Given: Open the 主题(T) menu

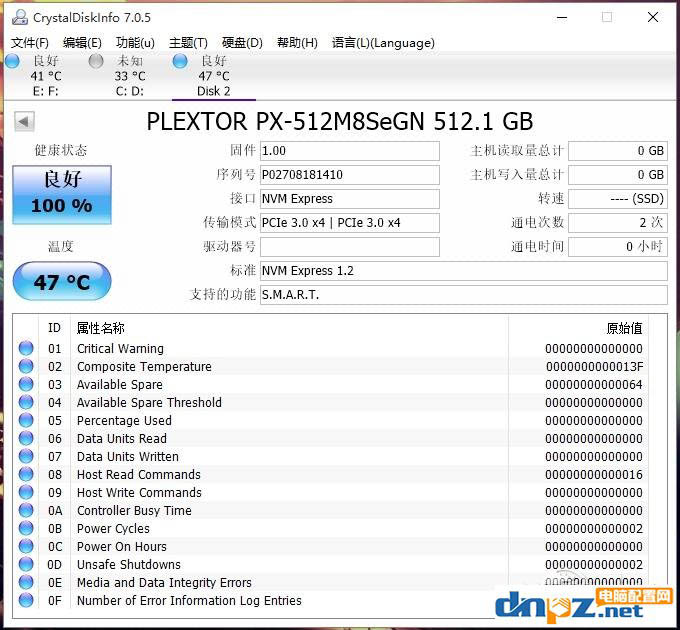Looking at the screenshot, I should click(x=188, y=42).
